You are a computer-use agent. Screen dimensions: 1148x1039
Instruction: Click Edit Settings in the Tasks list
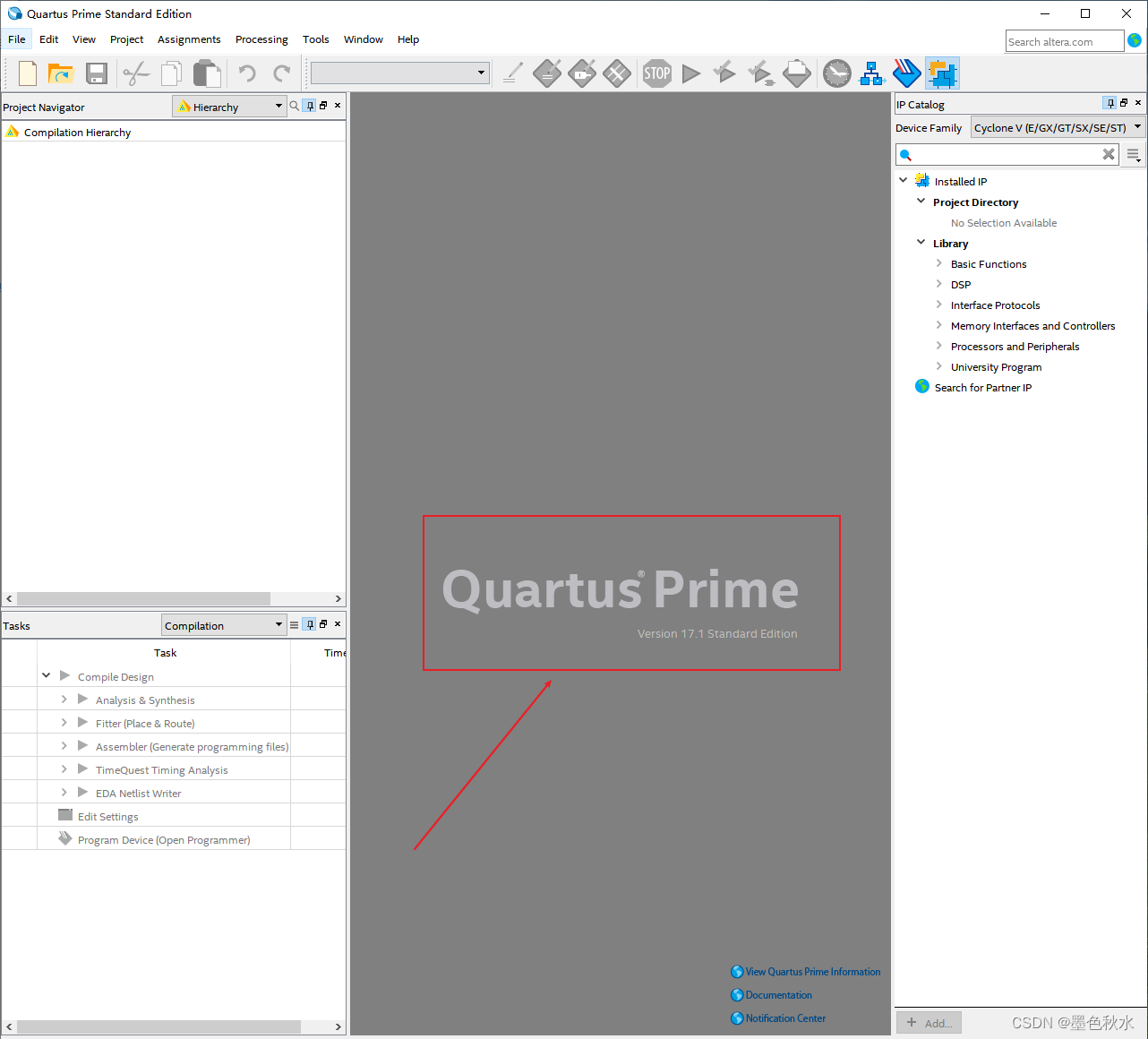(108, 817)
